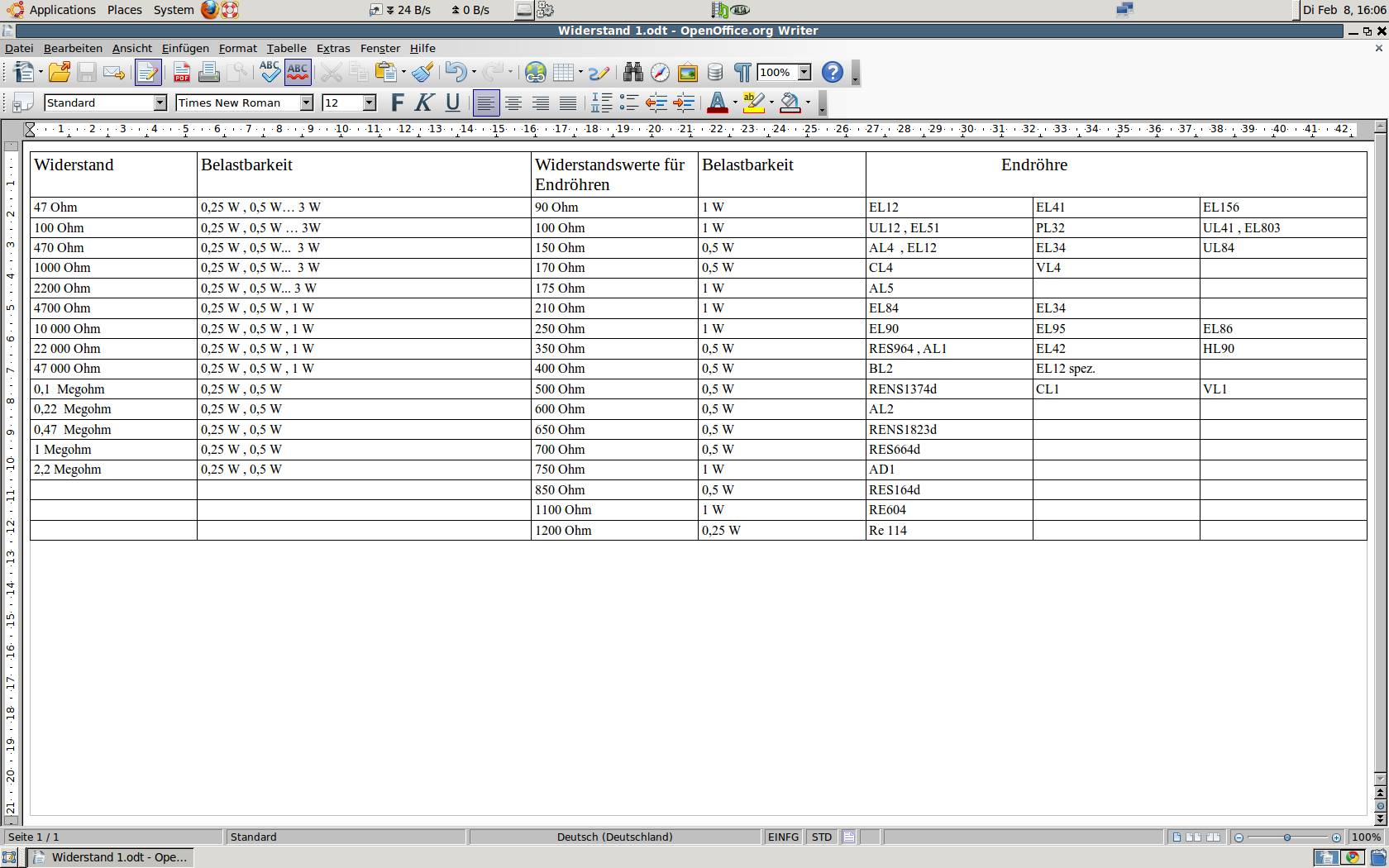Run spelling and grammar check

click(270, 73)
